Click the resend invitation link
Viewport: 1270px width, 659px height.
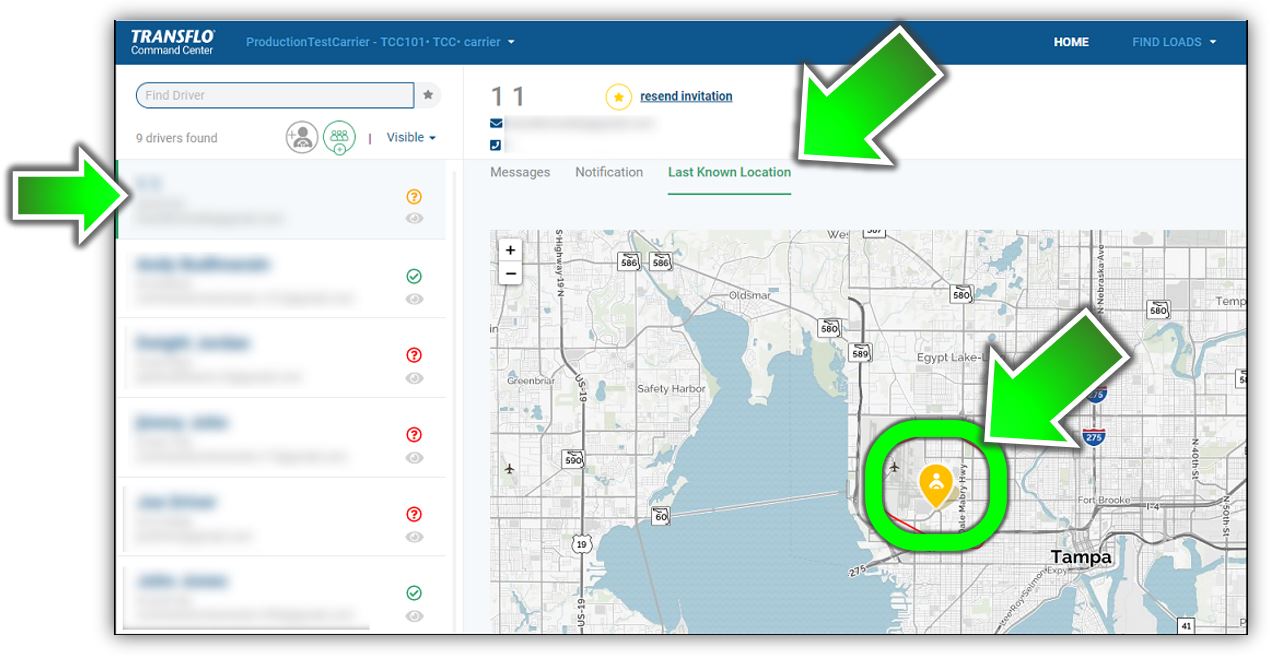686,96
